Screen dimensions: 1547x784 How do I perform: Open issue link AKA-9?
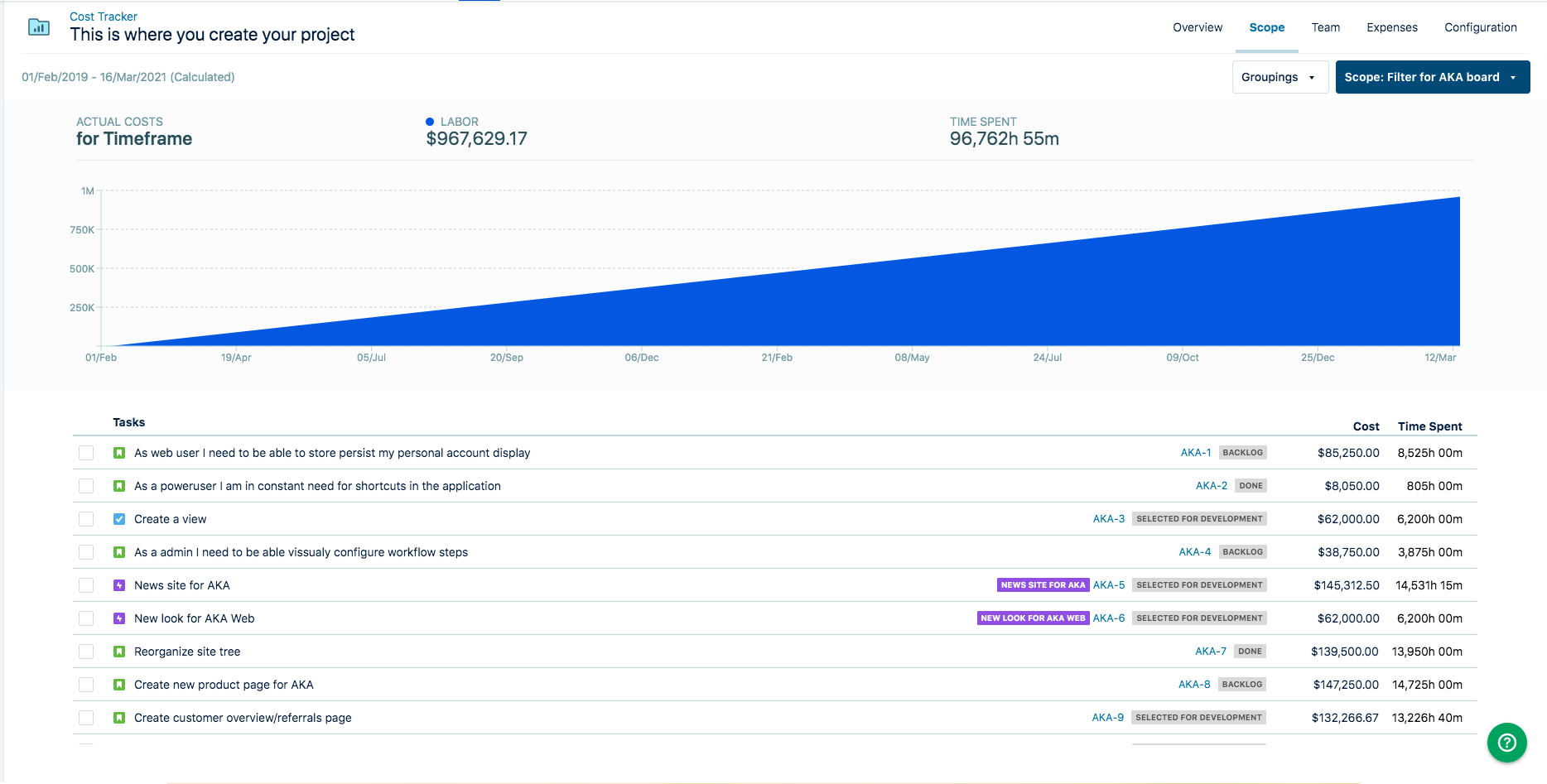click(x=1108, y=718)
